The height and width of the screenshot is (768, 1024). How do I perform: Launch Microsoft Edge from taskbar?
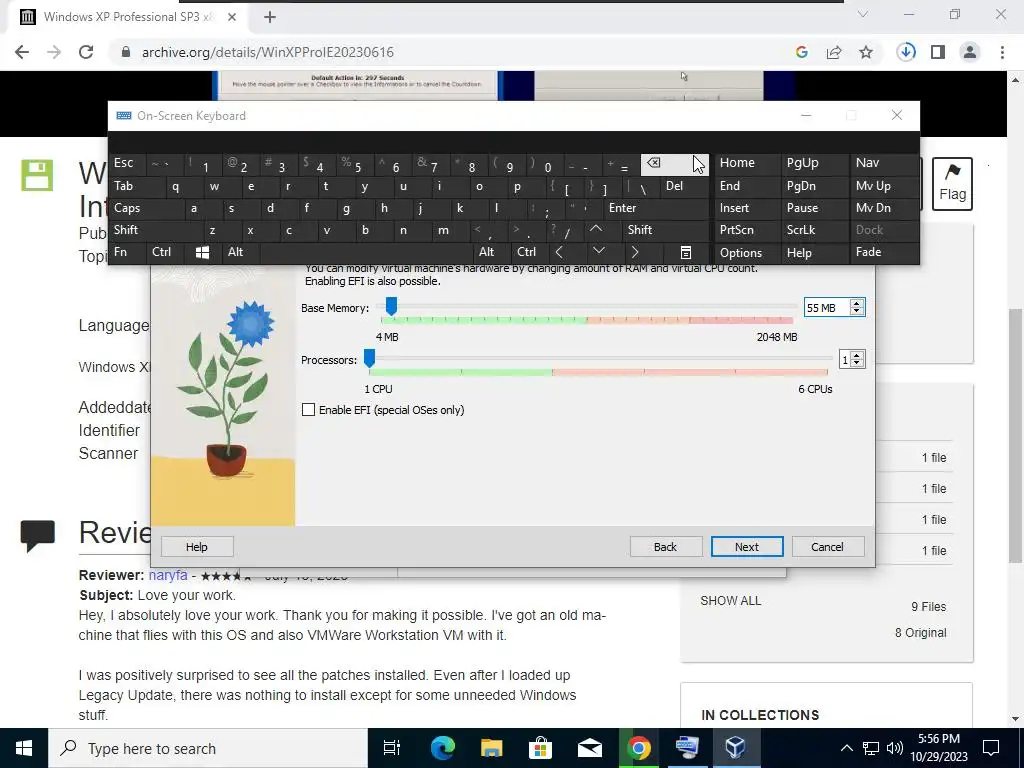click(442, 748)
